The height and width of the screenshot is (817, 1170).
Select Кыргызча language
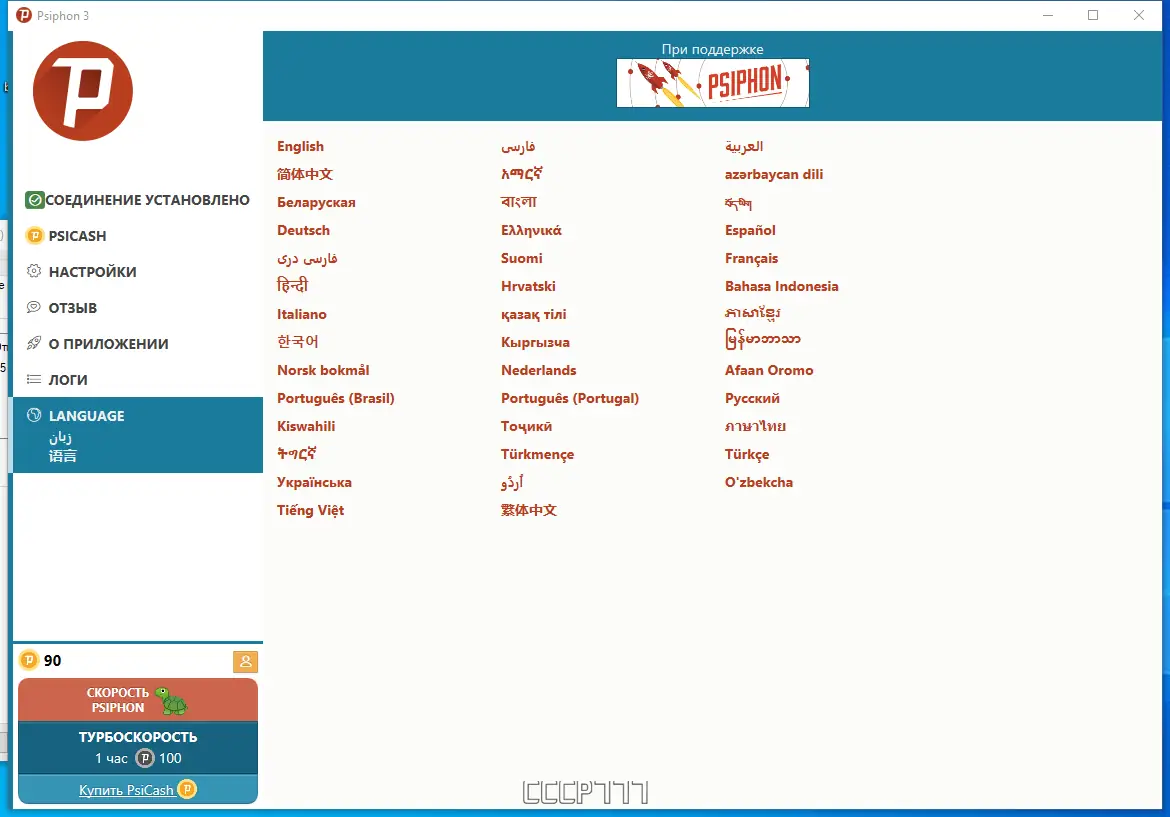[x=535, y=342]
